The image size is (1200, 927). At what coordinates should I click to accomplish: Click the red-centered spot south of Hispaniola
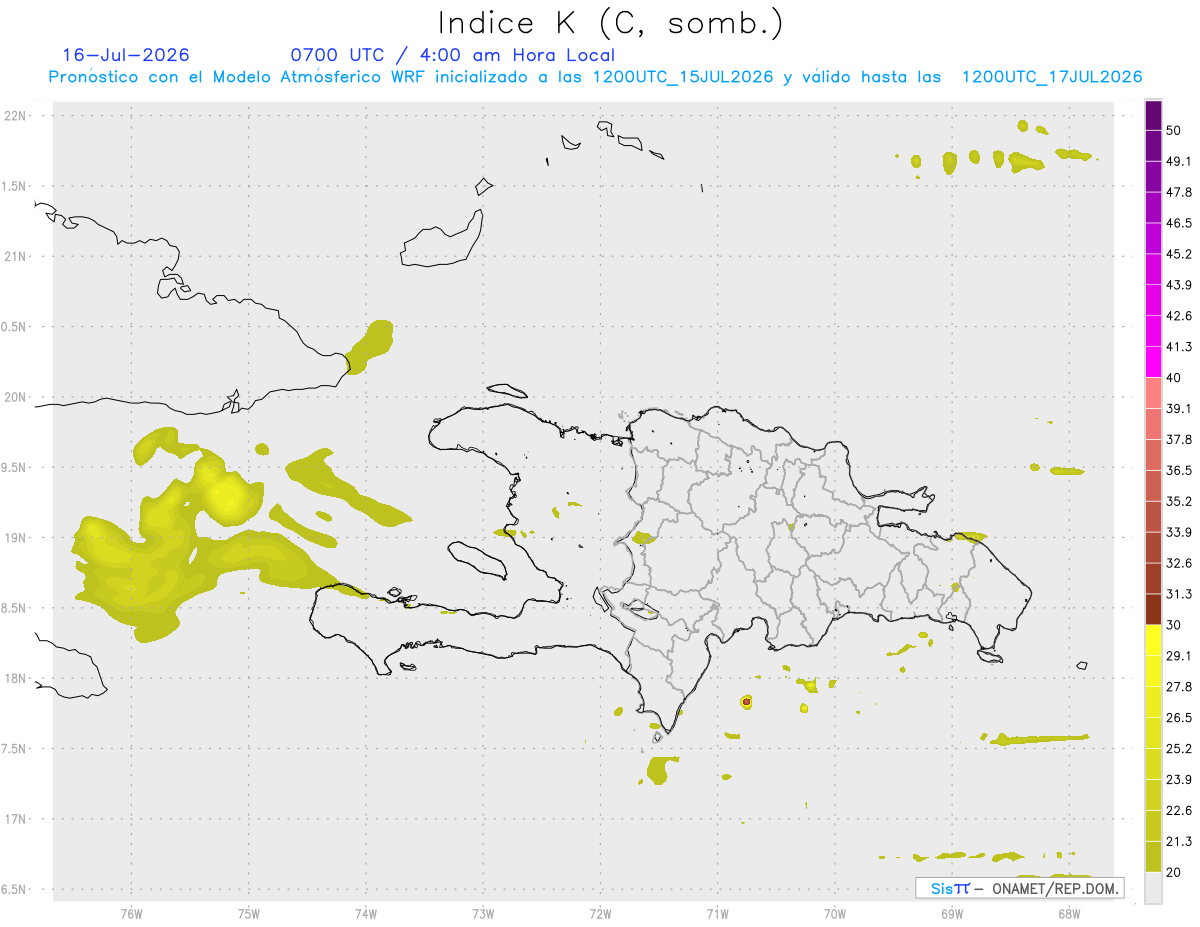pos(746,702)
